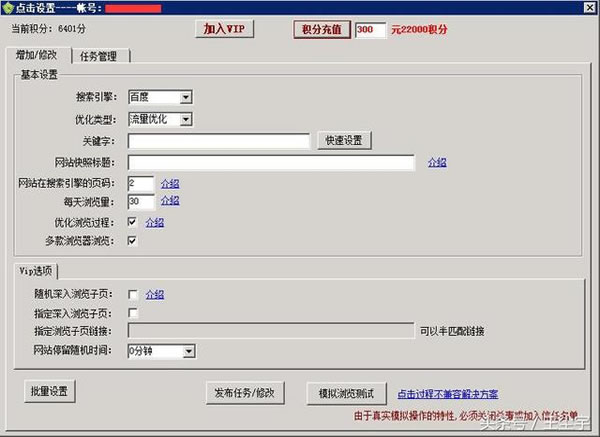Enable the 指定深入浏览子页 checkbox
600x437 pixels.
click(133, 313)
